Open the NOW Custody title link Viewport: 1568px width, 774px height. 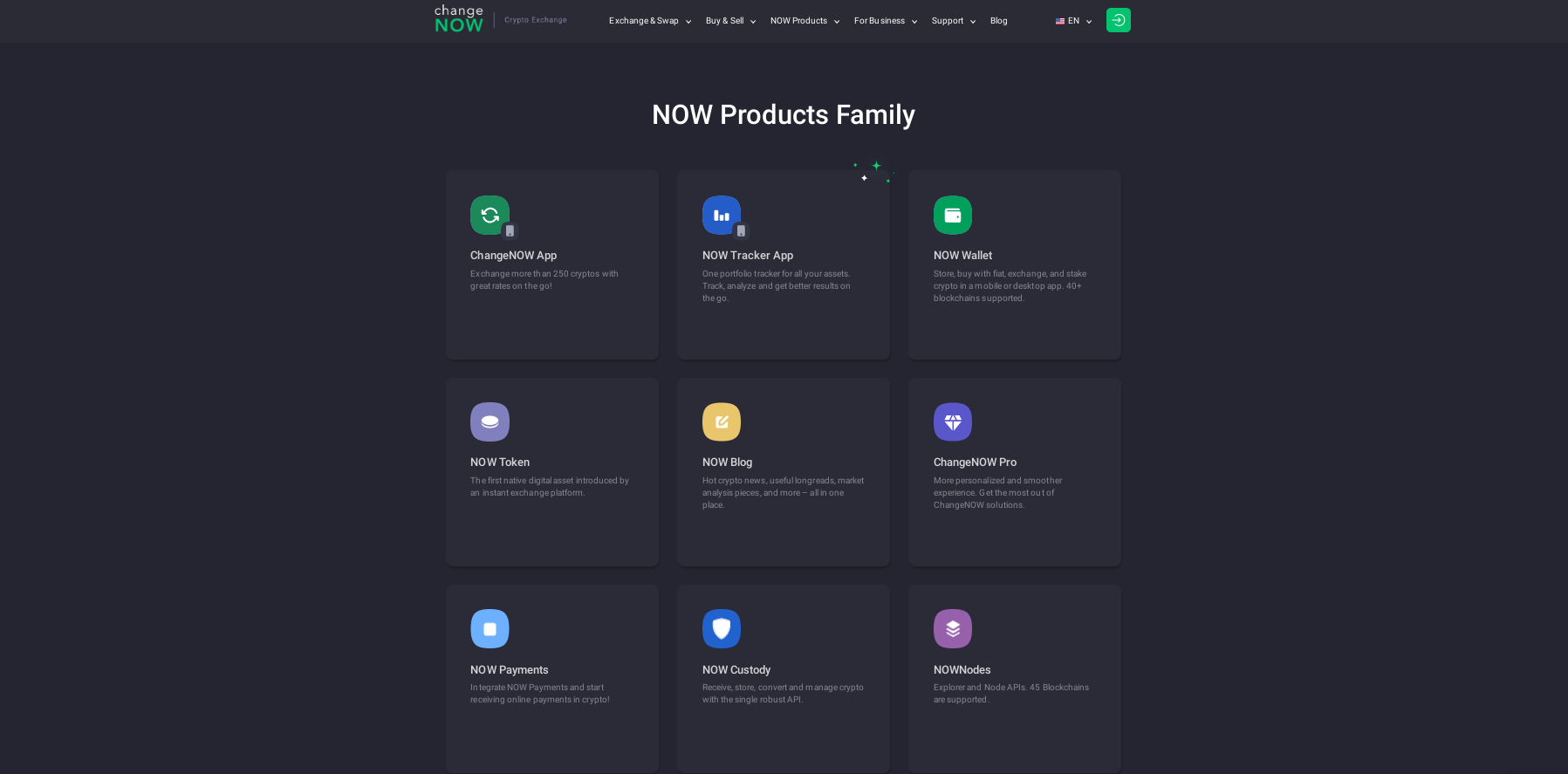click(x=736, y=670)
